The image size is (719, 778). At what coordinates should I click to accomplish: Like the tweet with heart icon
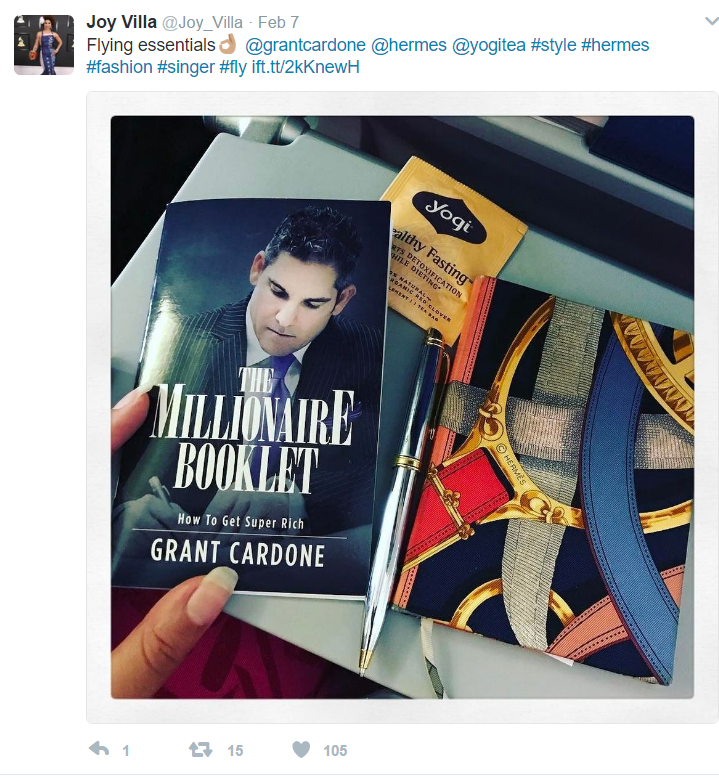301,749
